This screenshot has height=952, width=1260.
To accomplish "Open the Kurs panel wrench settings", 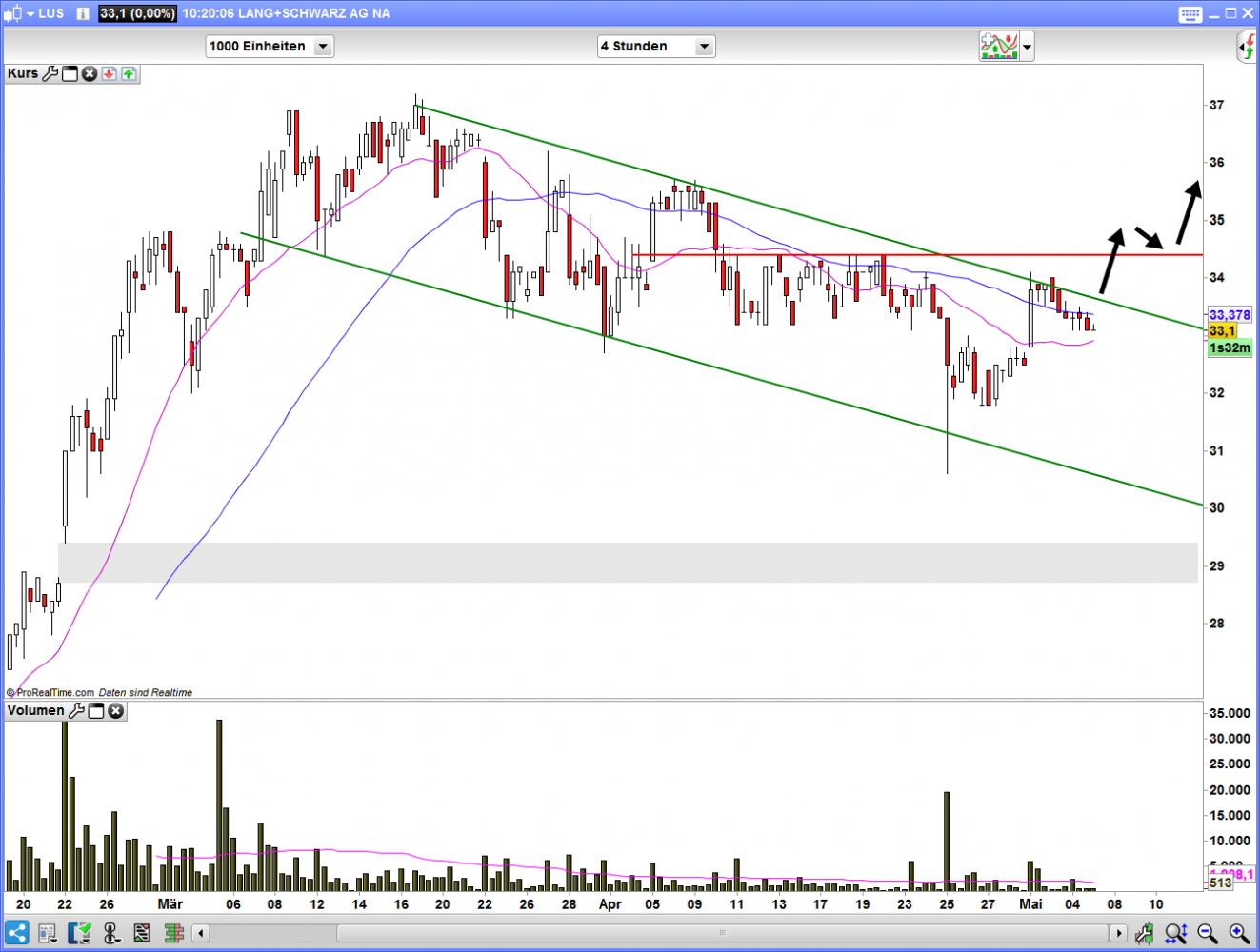I will 50,73.
